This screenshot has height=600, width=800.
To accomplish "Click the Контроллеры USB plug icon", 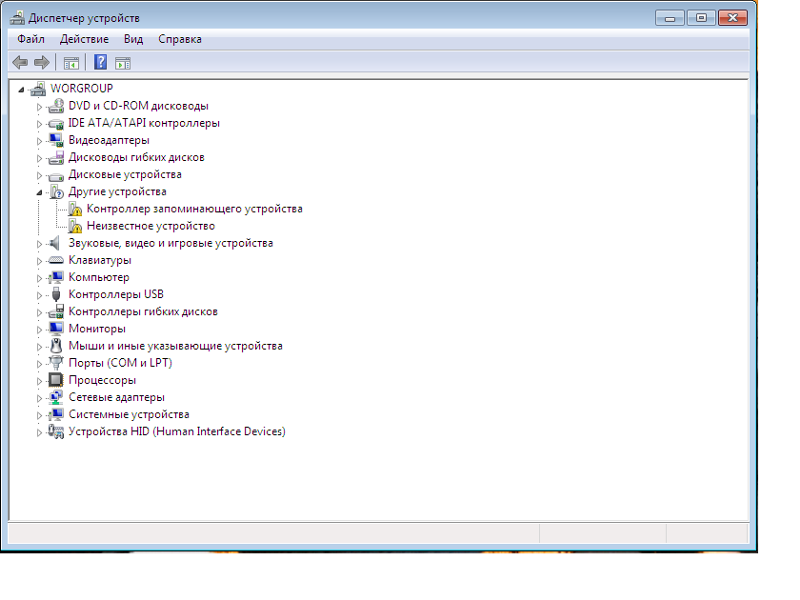I will 56,294.
